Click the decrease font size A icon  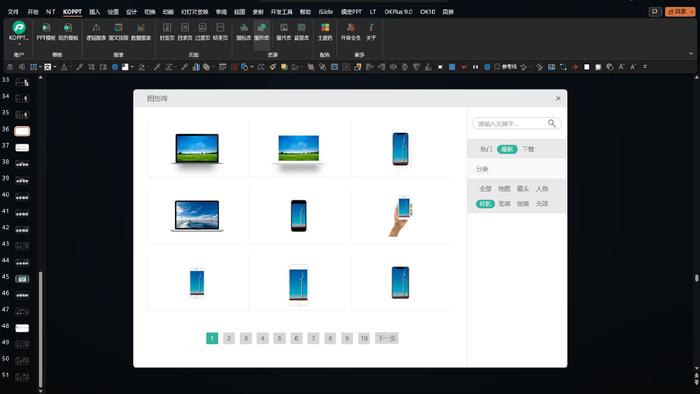[633, 67]
